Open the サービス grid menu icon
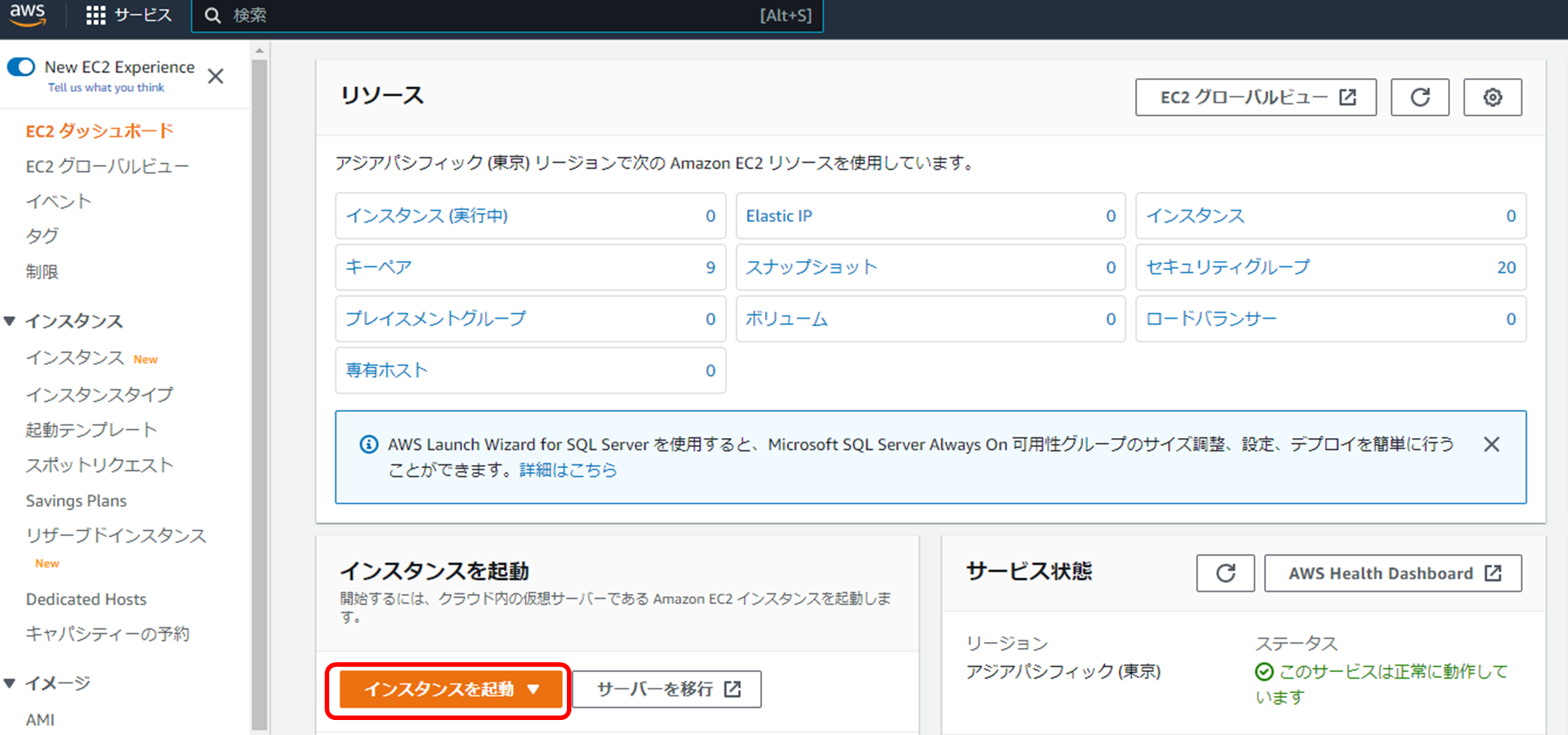Screen dimensions: 1568x735 [x=95, y=15]
